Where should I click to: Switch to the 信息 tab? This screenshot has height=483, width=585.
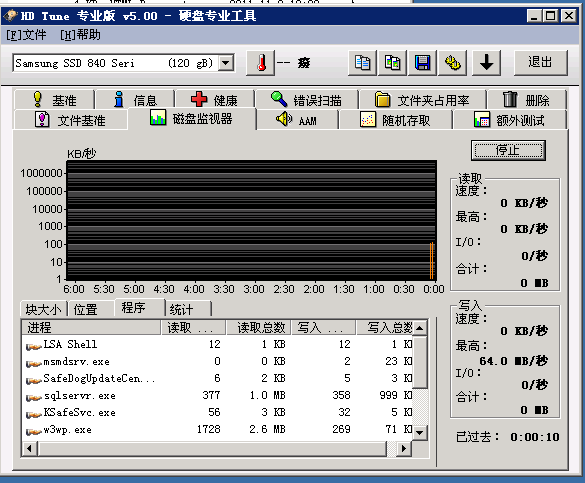pyautogui.click(x=135, y=100)
